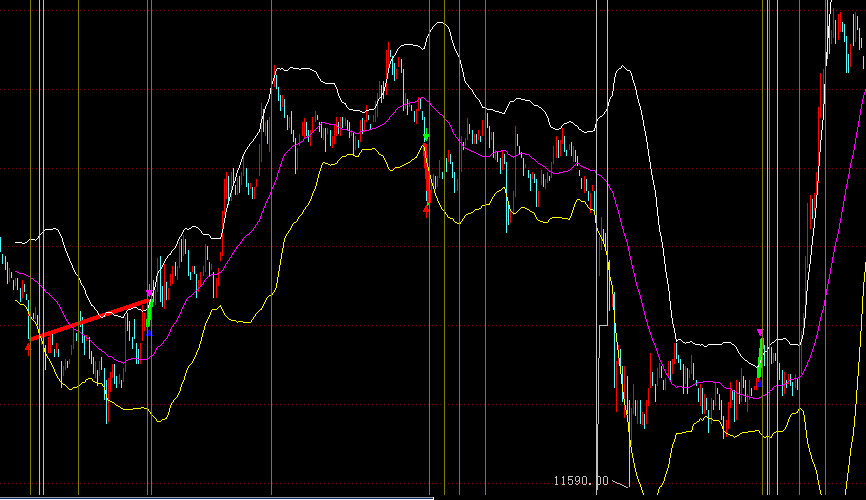Select the short steep red trade line mid-chart
This screenshot has width=866, height=500.
(x=426, y=173)
